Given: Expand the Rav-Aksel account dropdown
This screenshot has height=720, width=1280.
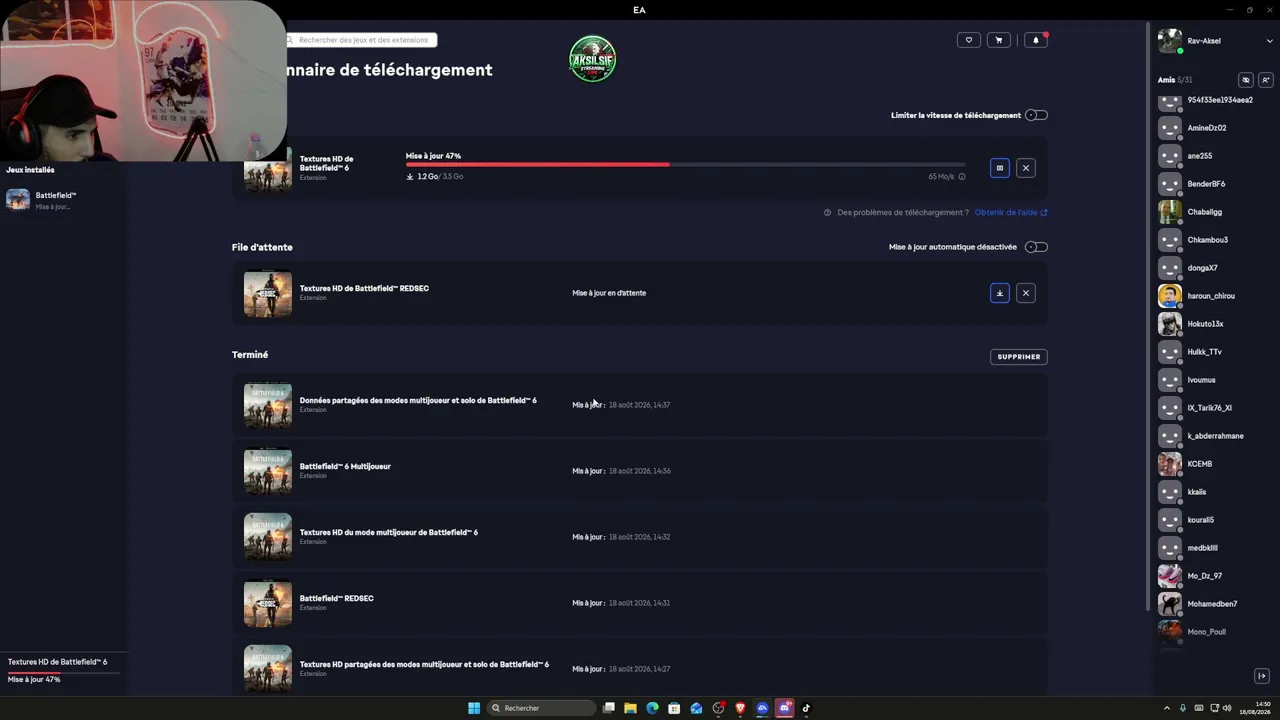Looking at the screenshot, I should tap(1270, 41).
